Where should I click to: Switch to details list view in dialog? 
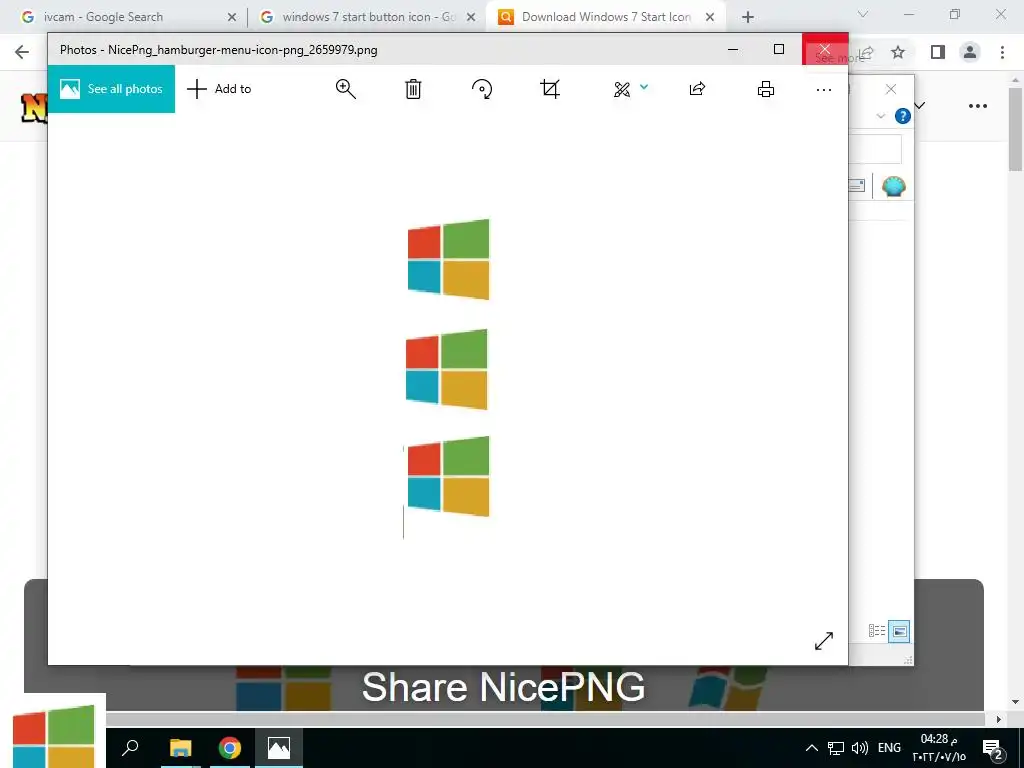tap(876, 631)
